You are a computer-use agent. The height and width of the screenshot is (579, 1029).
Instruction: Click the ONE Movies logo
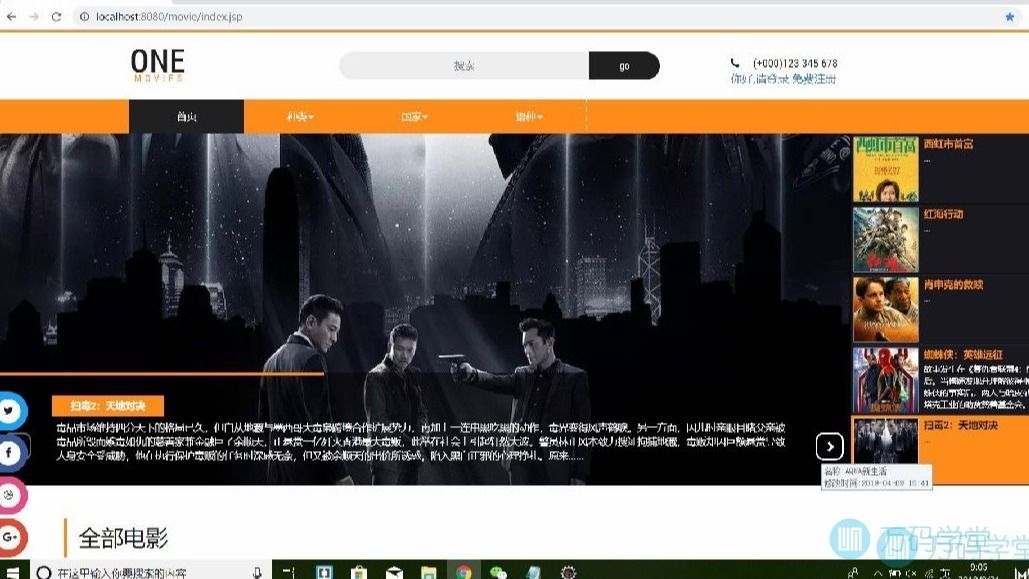[158, 65]
